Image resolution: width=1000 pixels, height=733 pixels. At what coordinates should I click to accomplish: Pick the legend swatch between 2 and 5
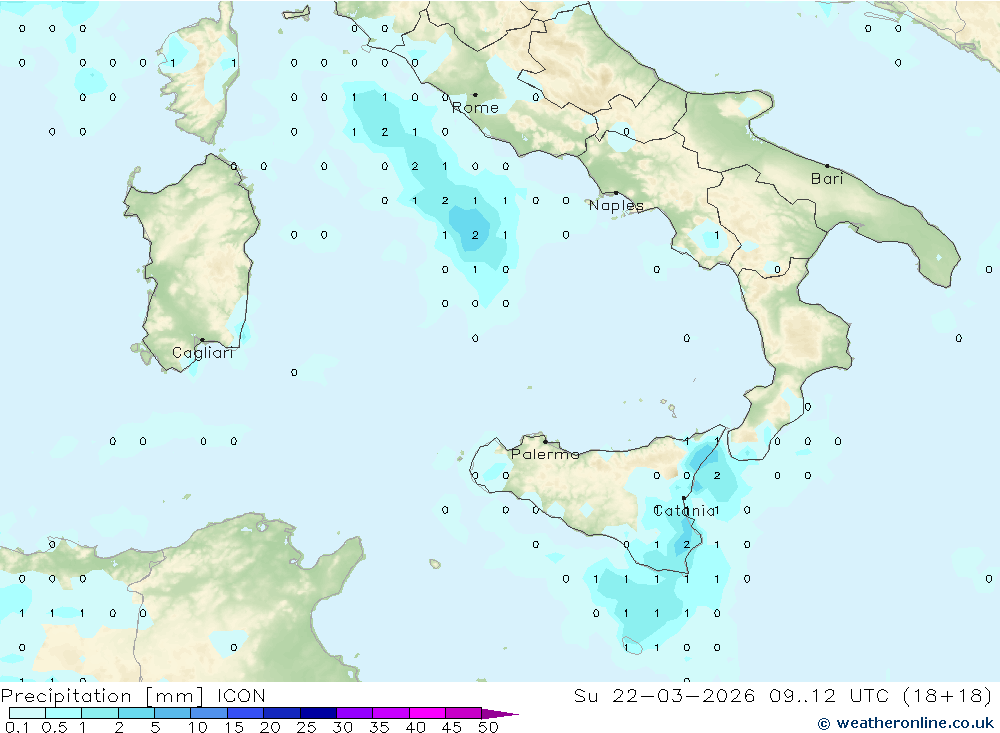136,713
